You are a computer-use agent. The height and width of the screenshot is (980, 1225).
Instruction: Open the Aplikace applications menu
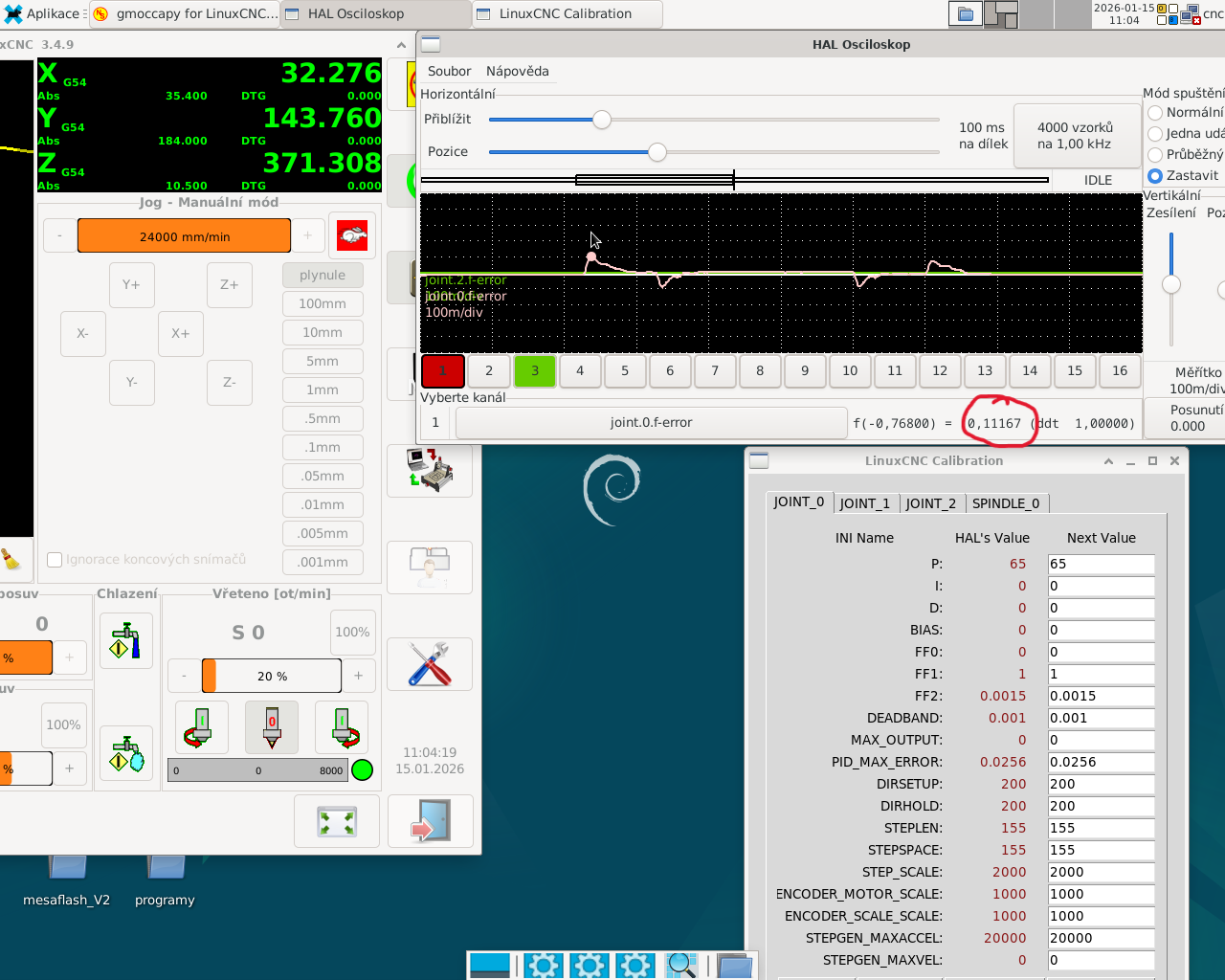[x=43, y=13]
